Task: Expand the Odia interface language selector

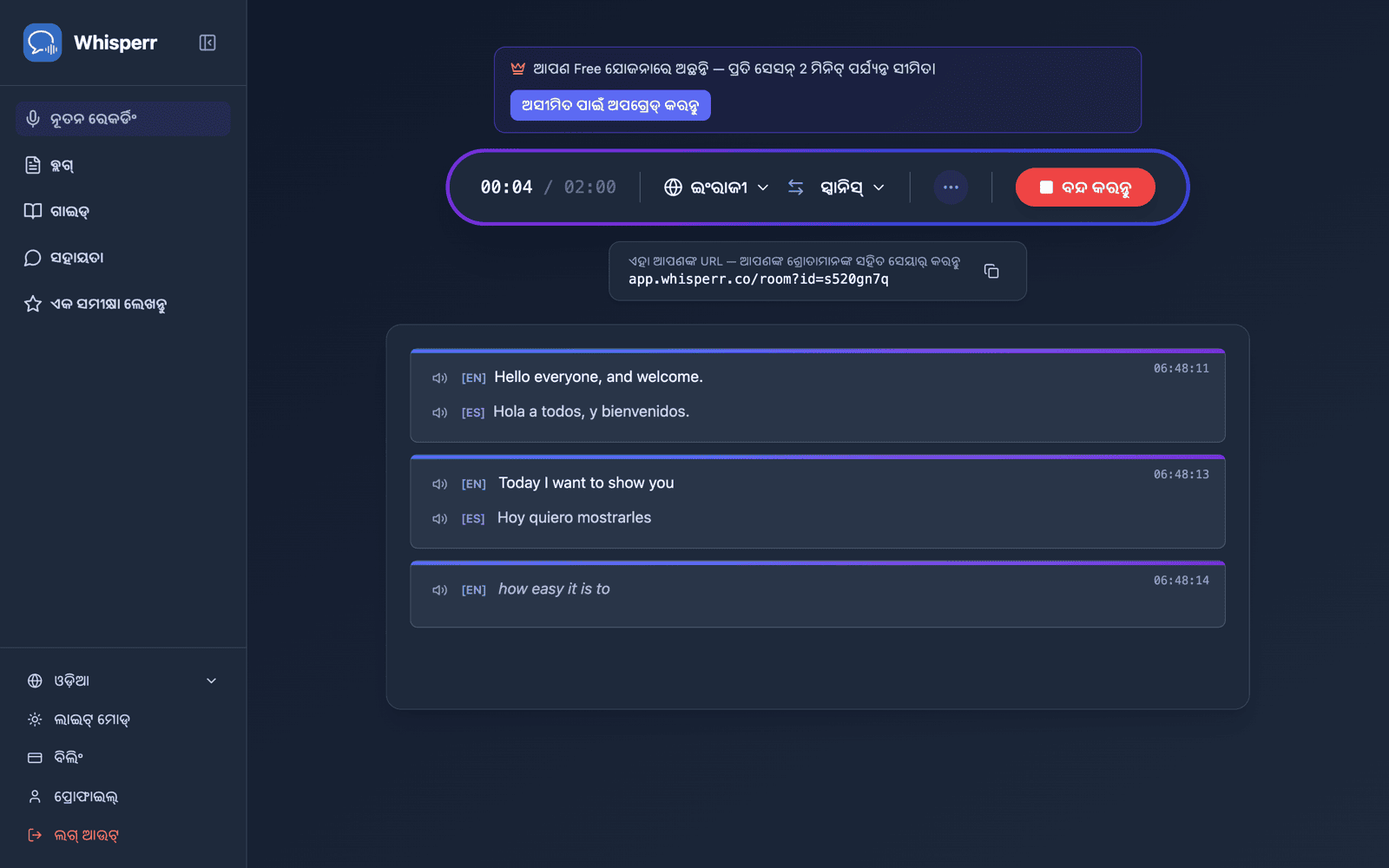Action: click(x=123, y=681)
